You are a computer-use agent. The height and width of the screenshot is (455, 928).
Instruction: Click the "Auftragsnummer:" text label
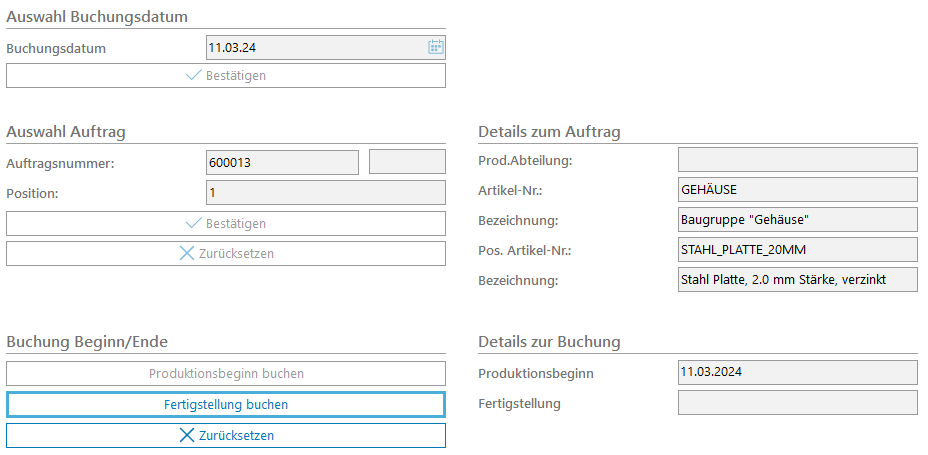click(x=60, y=163)
